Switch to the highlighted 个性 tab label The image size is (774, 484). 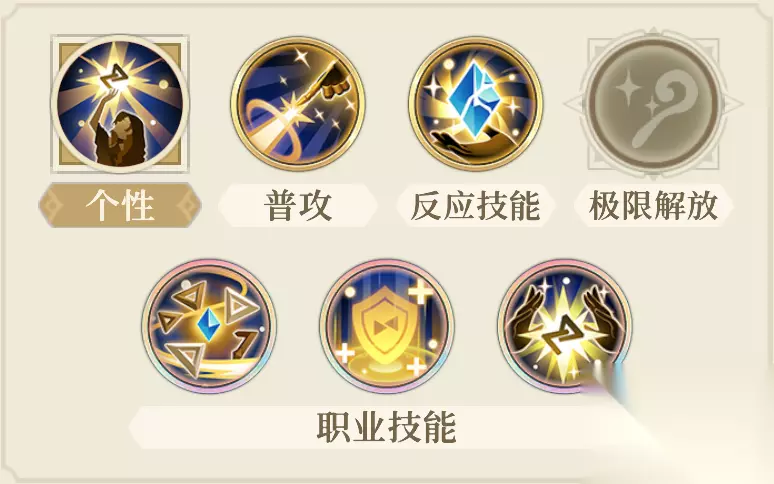point(120,205)
